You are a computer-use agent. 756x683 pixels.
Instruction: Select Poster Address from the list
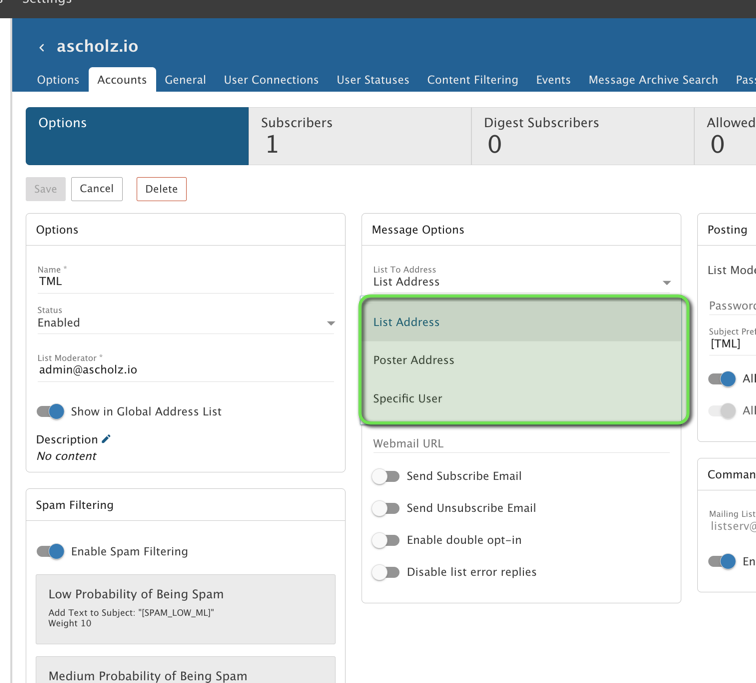pyautogui.click(x=414, y=360)
